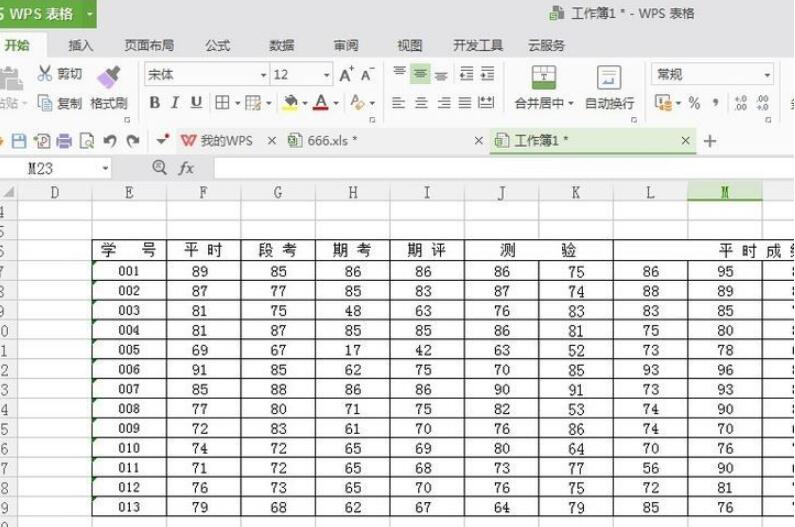The width and height of the screenshot is (795, 527).
Task: Open the font size dropdown 12
Action: coord(326,75)
